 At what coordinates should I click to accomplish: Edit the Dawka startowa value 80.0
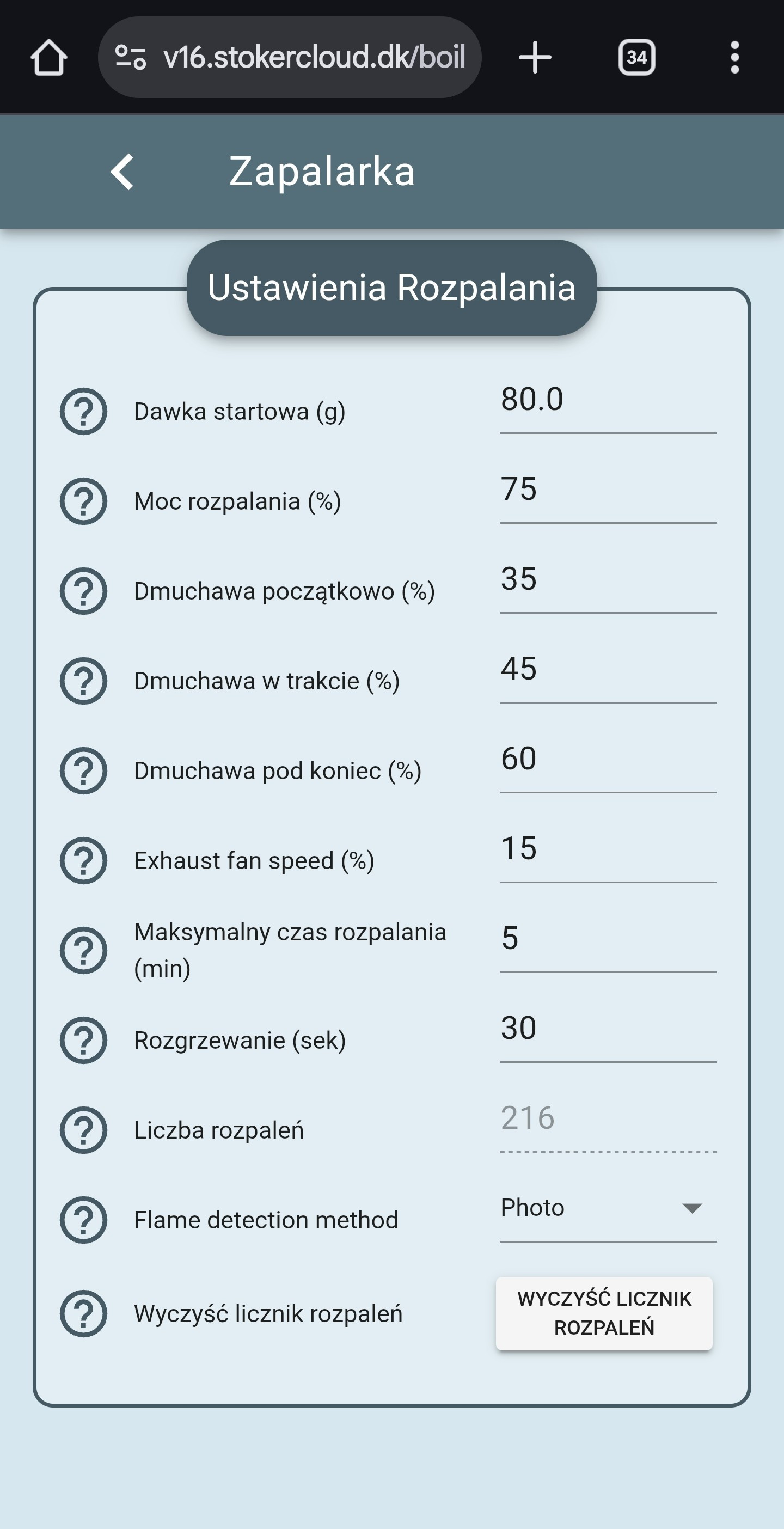click(x=607, y=400)
